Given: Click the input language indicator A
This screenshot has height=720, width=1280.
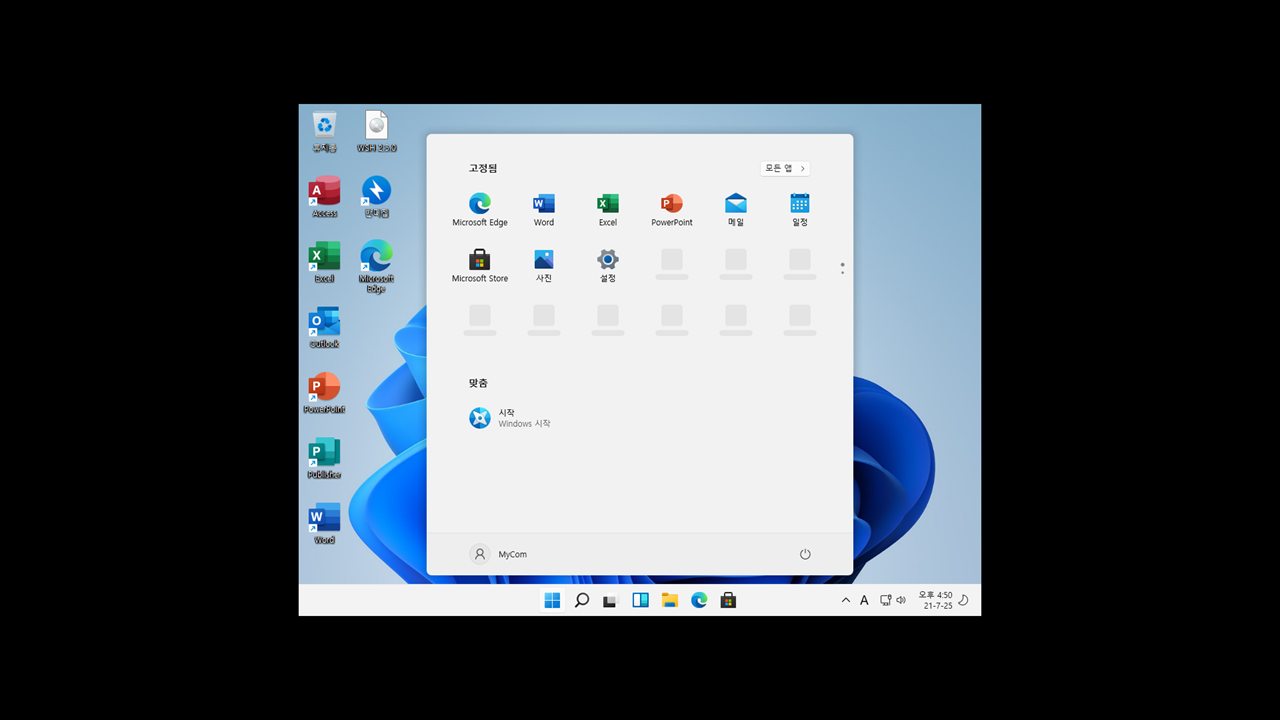Looking at the screenshot, I should click(x=864, y=601).
